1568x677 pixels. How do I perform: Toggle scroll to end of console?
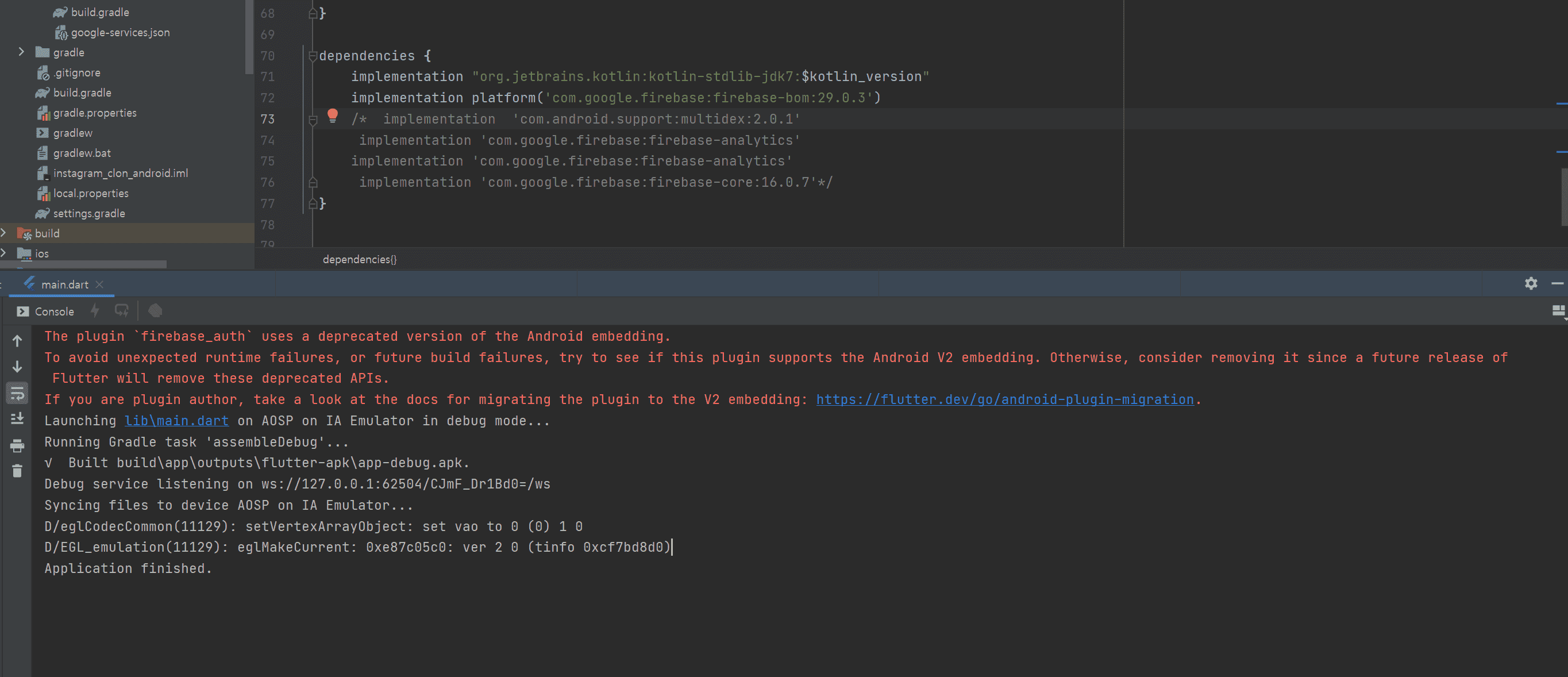[17, 419]
